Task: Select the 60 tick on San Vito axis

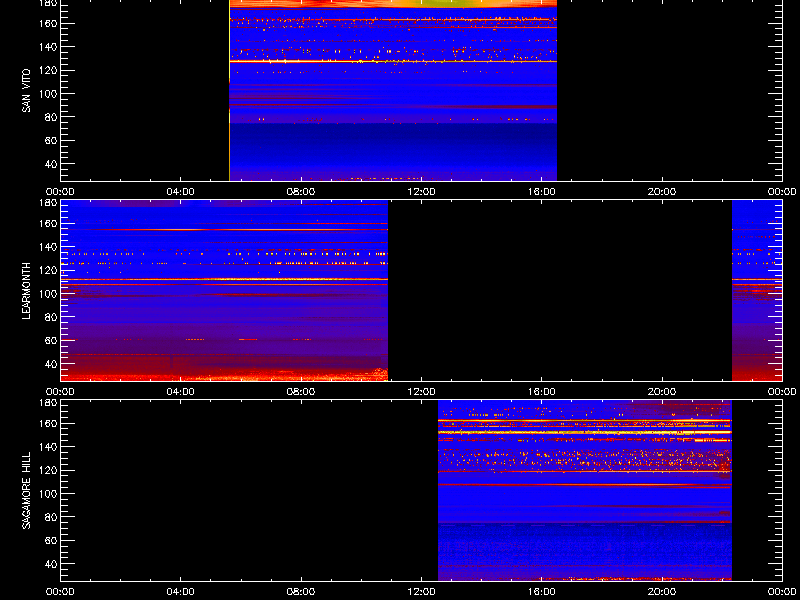Action: (x=49, y=141)
